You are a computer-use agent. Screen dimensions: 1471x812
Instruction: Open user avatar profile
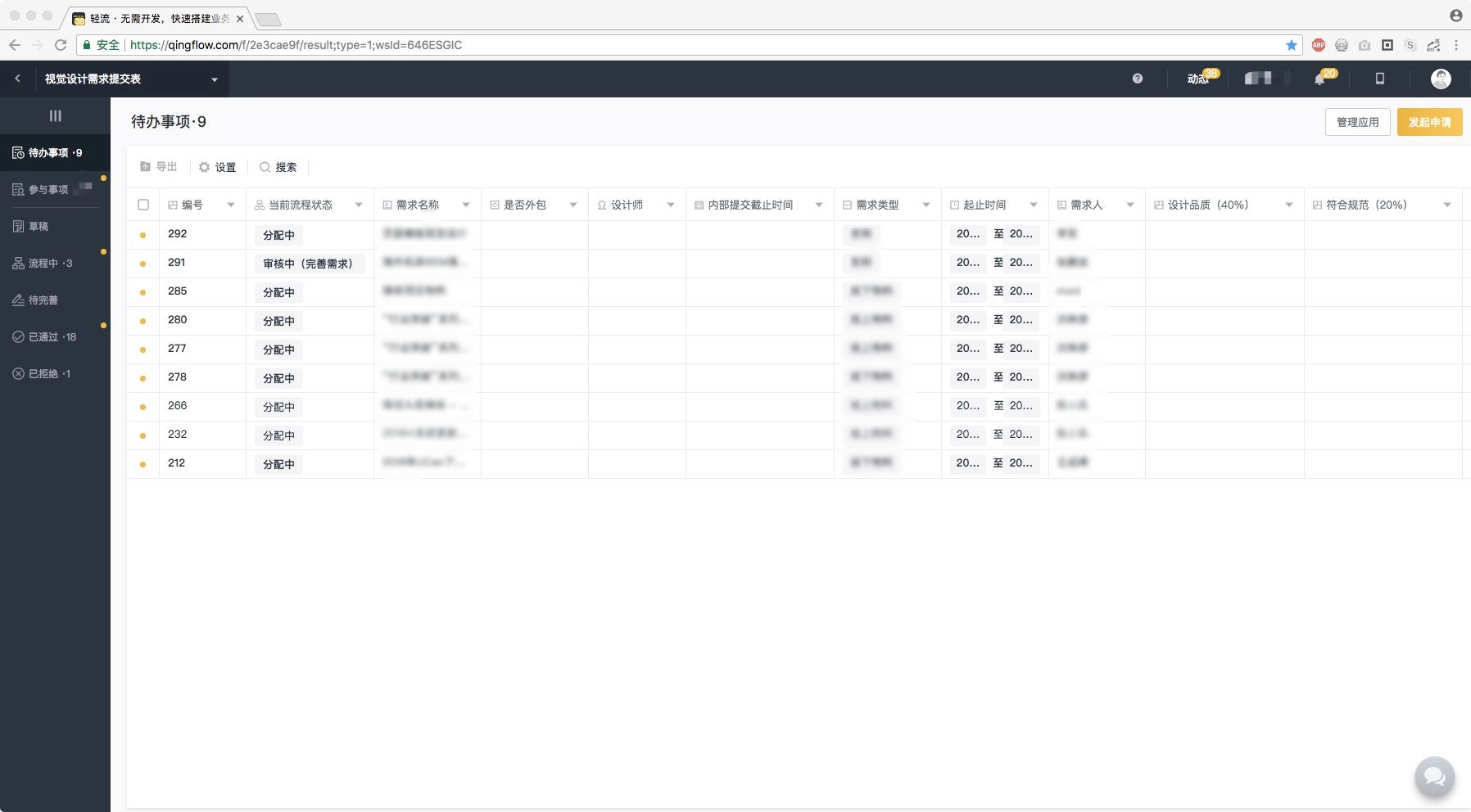click(x=1441, y=79)
